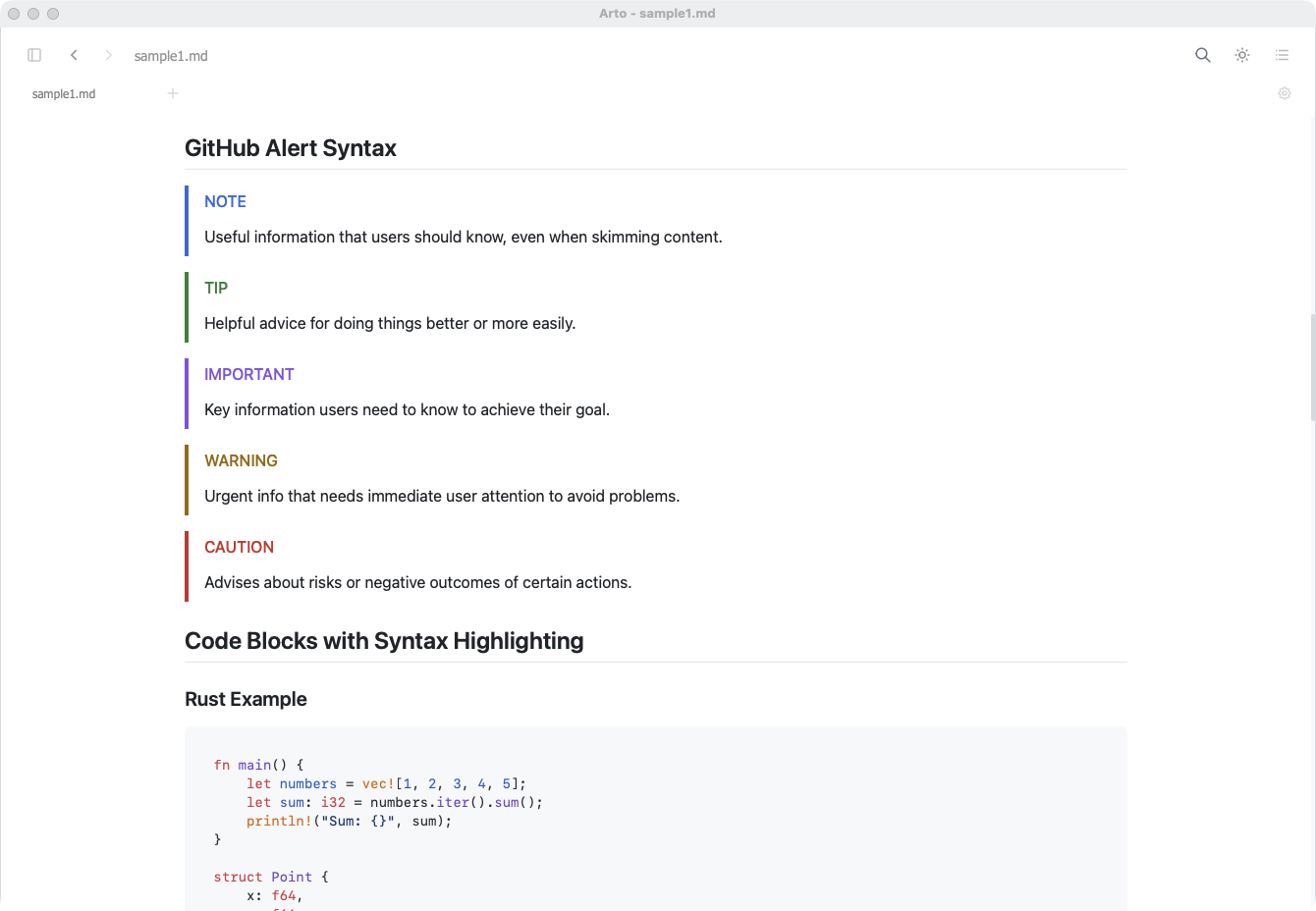The image size is (1316, 911).
Task: Navigate back with the left chevron
Action: (x=74, y=55)
